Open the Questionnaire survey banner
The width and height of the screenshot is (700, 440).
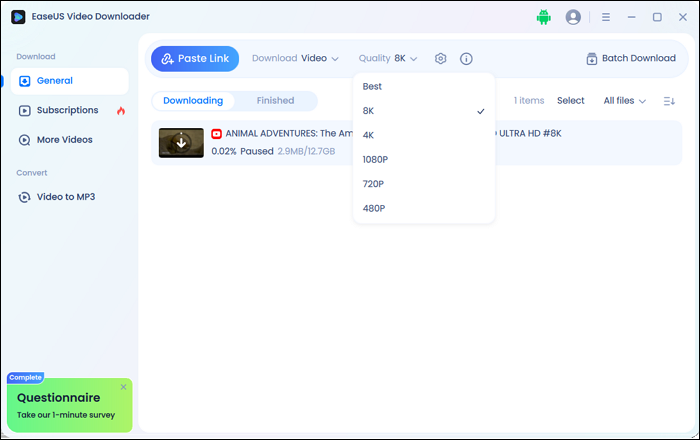tap(70, 405)
